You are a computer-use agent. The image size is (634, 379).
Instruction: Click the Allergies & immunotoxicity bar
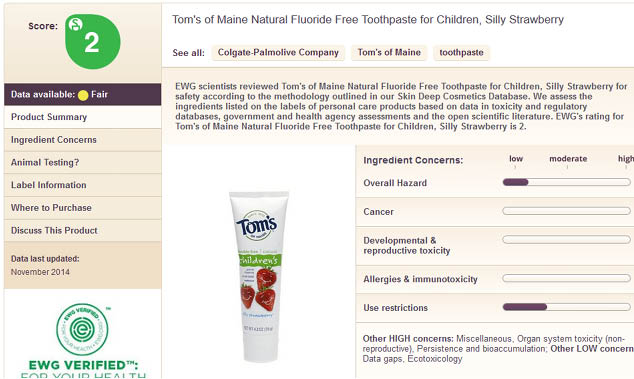click(566, 278)
